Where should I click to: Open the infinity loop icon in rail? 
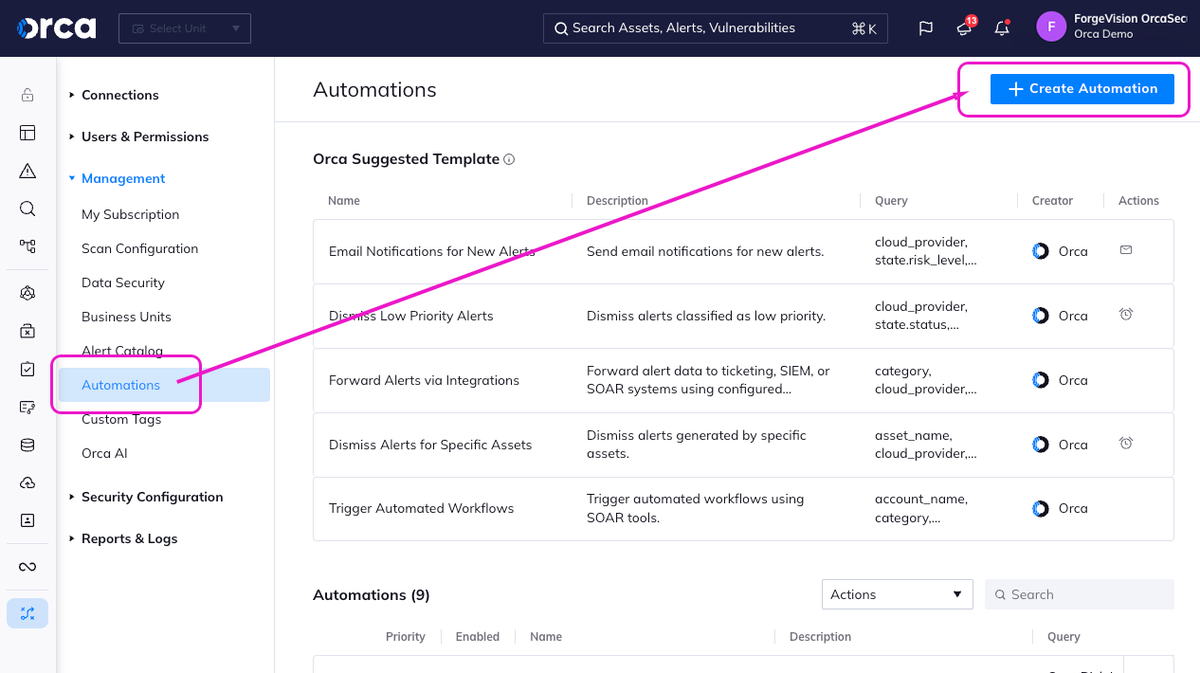pyautogui.click(x=27, y=567)
